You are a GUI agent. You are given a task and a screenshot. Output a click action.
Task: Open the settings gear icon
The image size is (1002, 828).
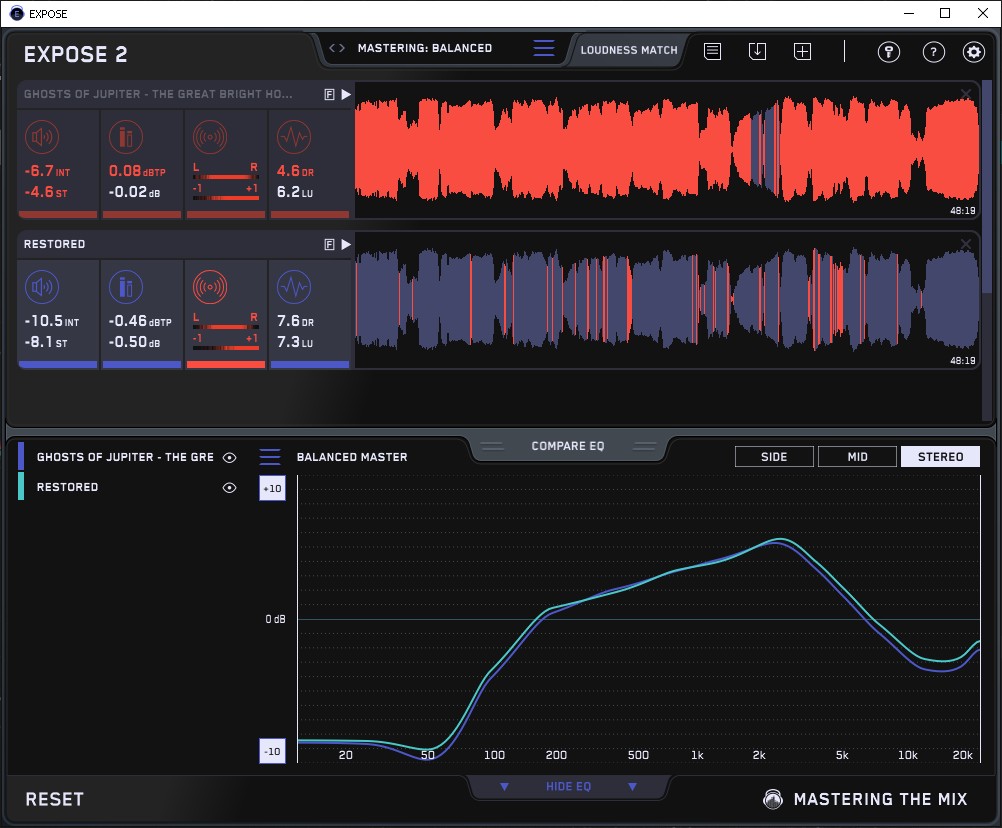[x=973, y=52]
